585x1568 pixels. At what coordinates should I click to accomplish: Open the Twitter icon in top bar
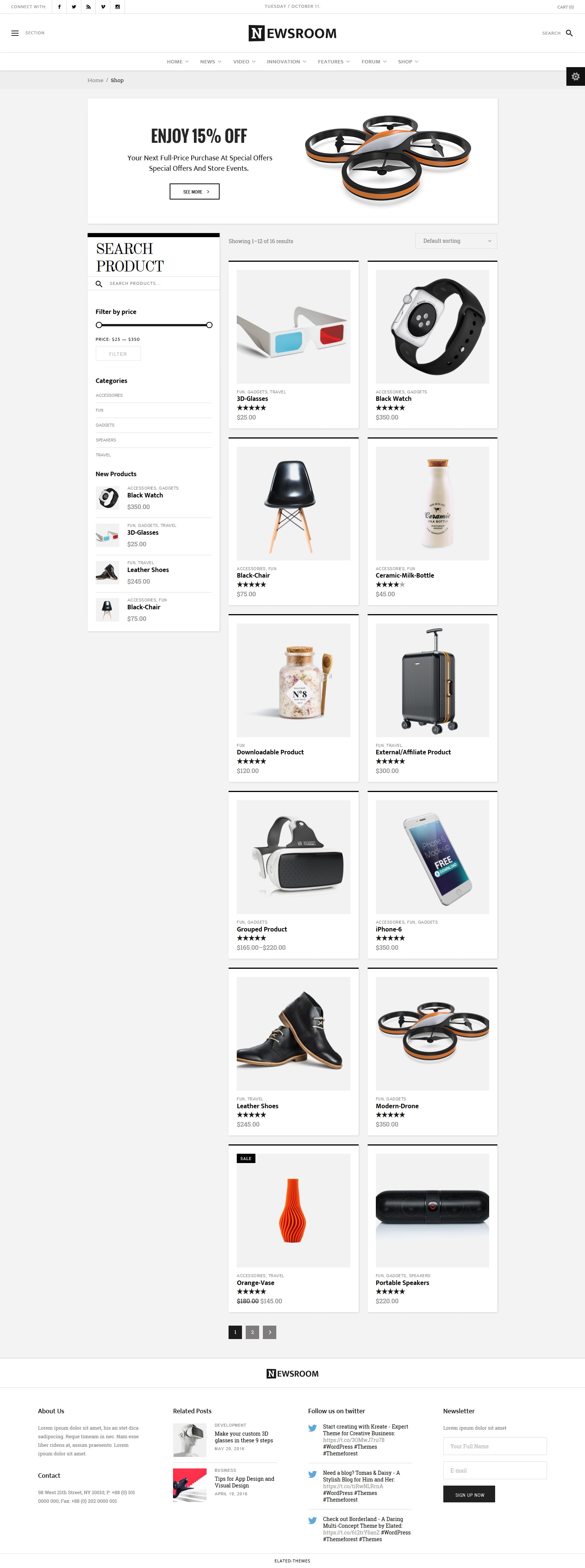click(x=74, y=7)
